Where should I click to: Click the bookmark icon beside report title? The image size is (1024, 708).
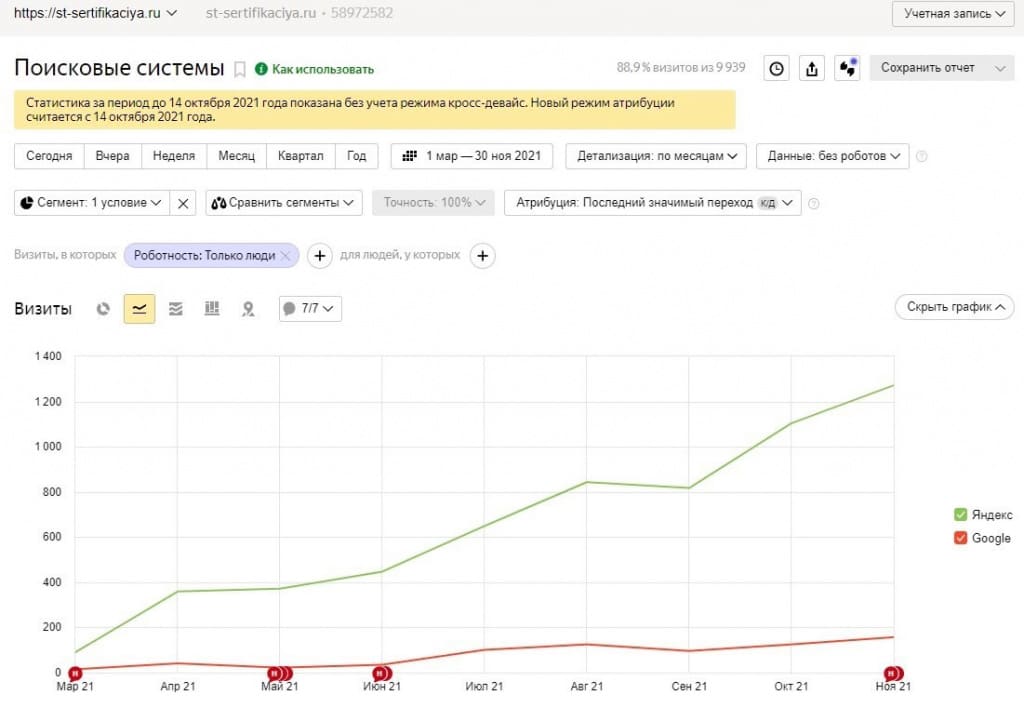240,69
